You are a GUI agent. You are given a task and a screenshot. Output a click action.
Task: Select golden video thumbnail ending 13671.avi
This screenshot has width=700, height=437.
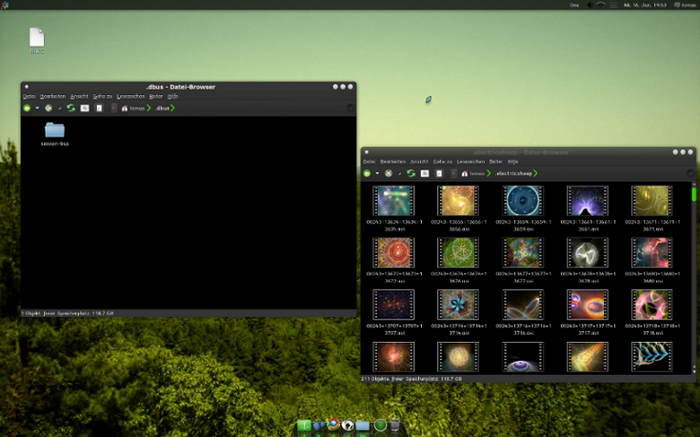pos(652,201)
